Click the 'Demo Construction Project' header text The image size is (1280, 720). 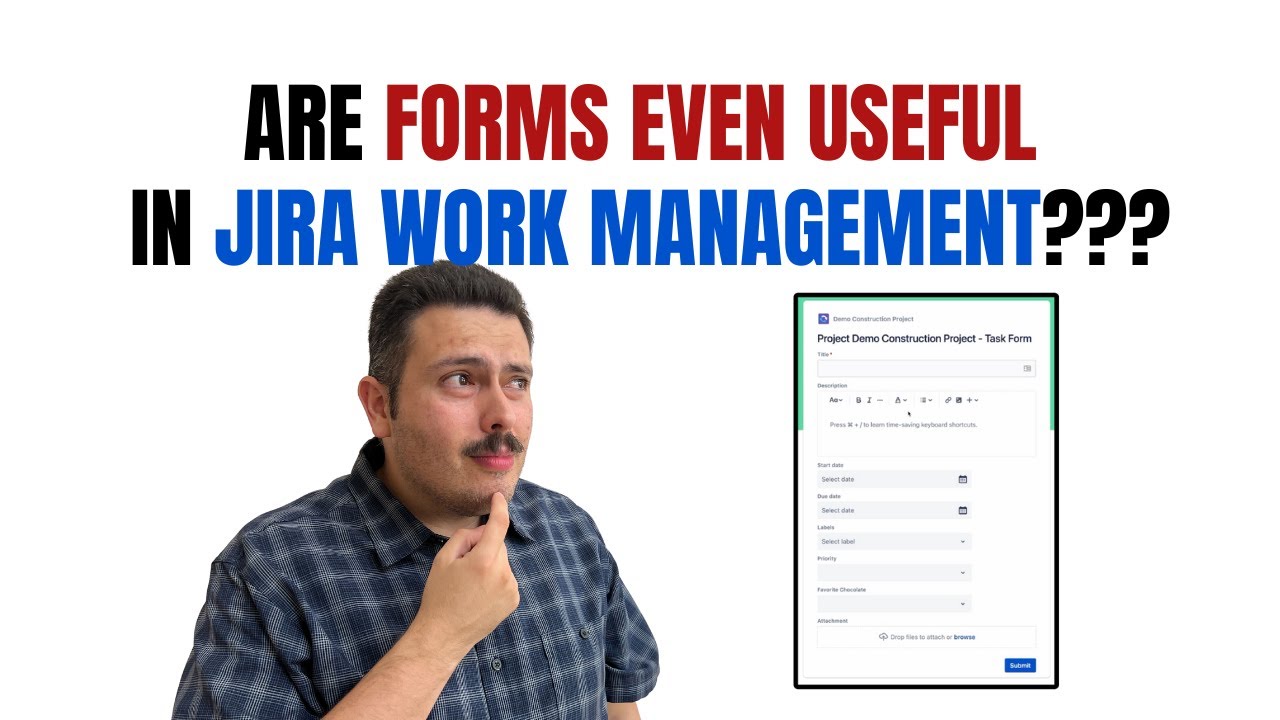(x=873, y=319)
